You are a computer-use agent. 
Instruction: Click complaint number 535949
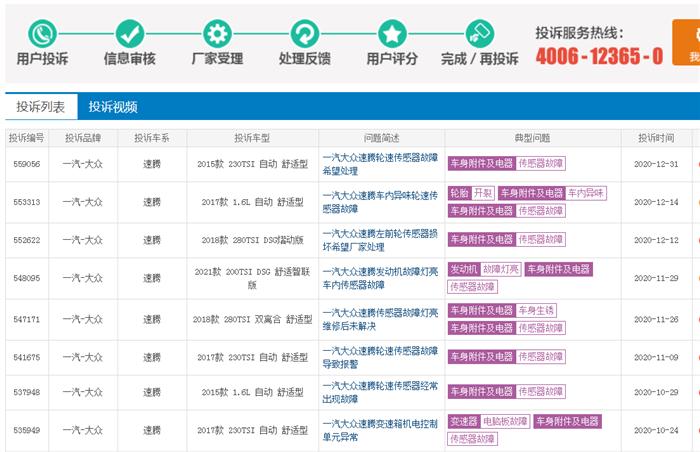click(27, 430)
